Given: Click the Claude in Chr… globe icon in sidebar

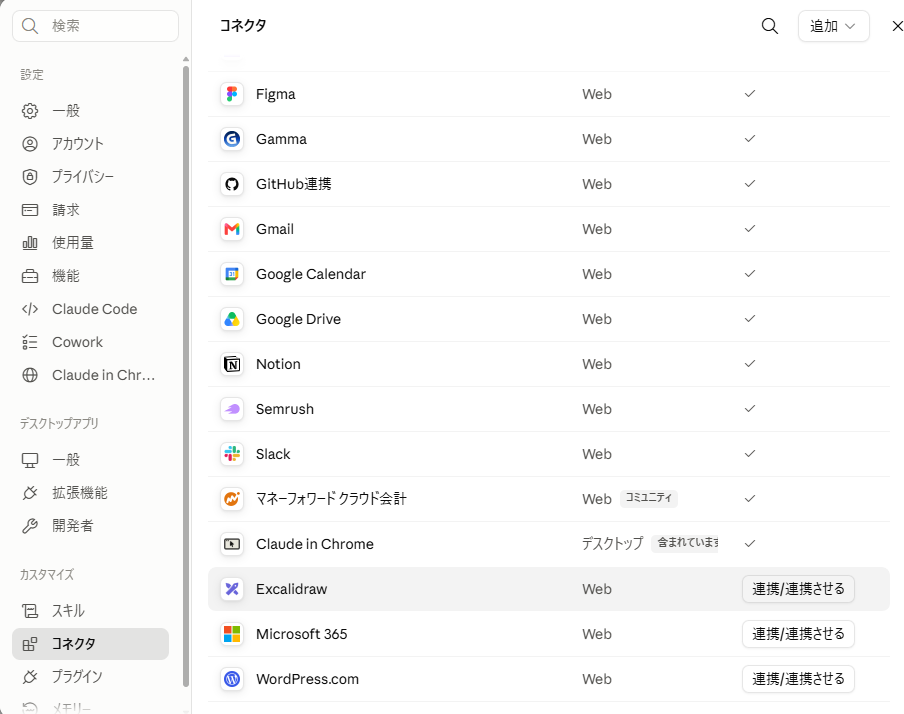Looking at the screenshot, I should 30,375.
